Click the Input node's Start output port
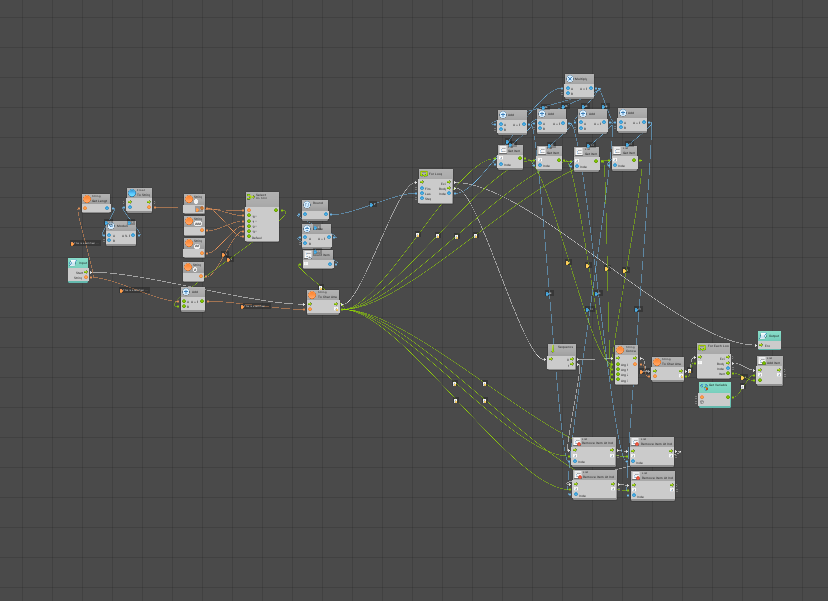828x601 pixels. click(x=86, y=273)
